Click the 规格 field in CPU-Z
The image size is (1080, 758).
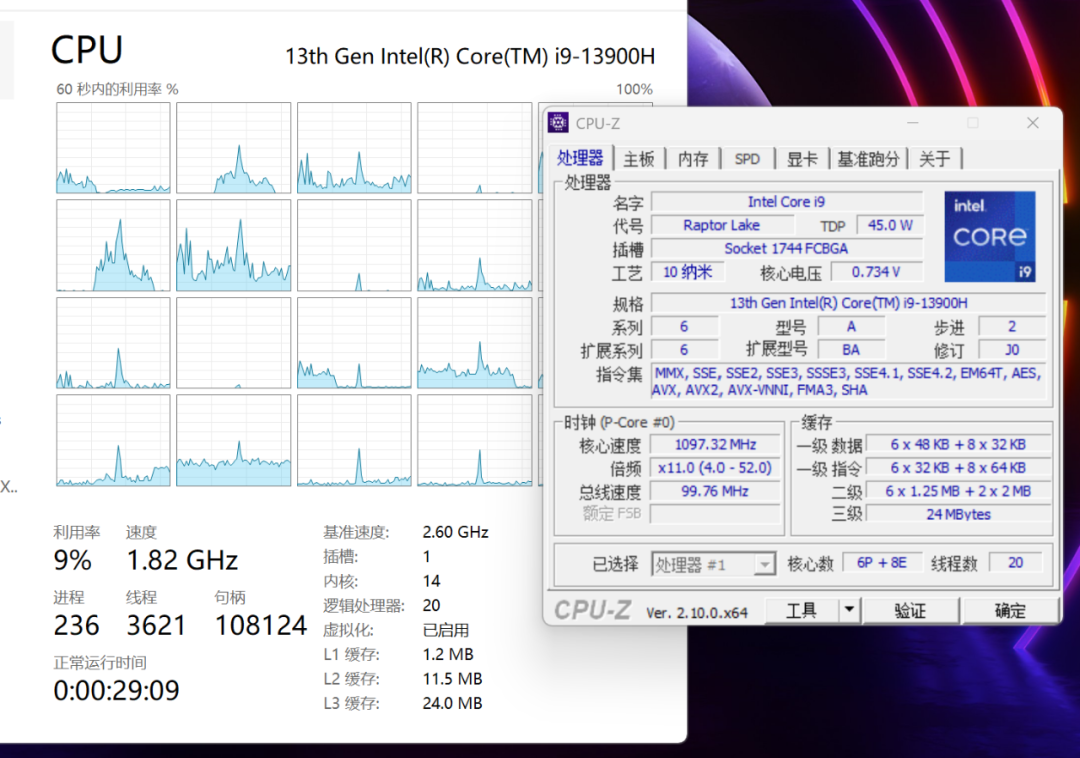pos(849,303)
